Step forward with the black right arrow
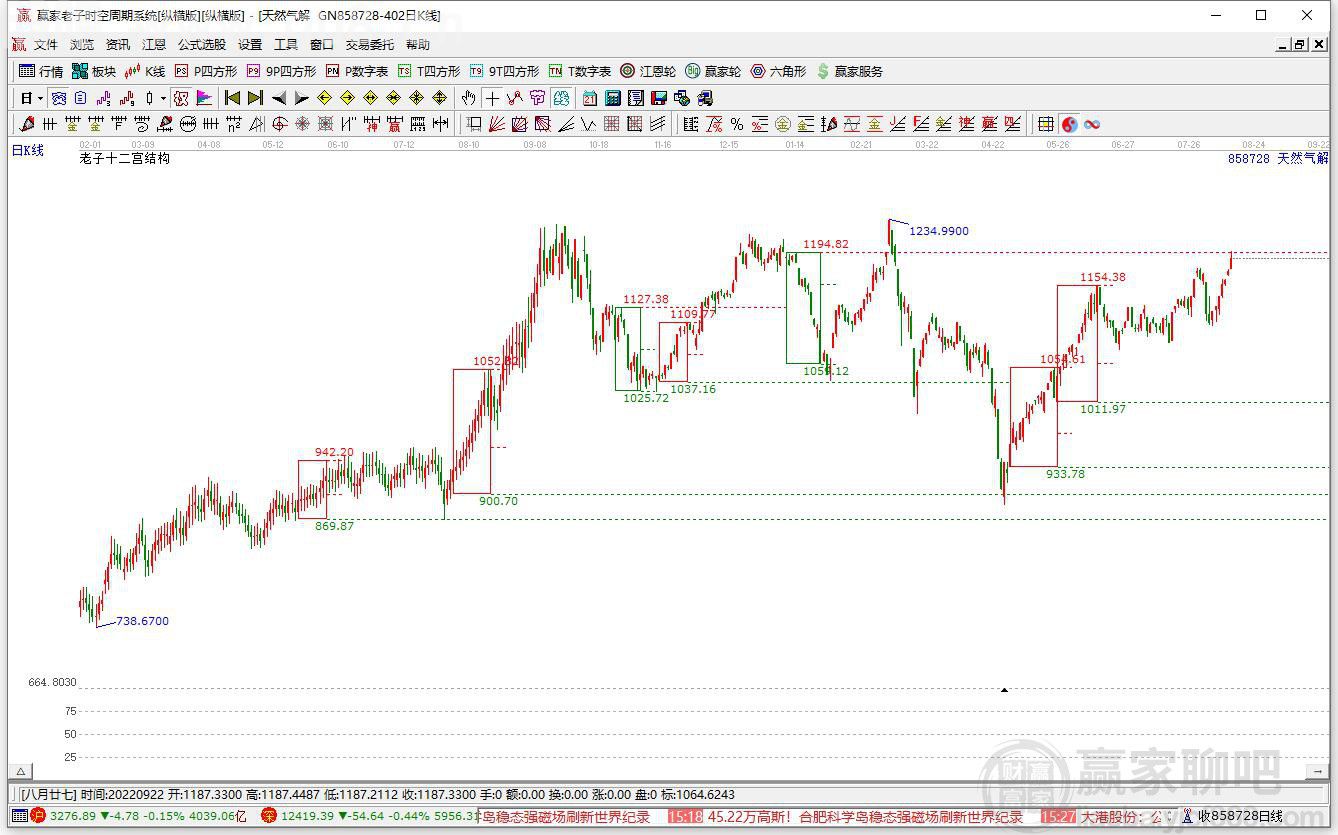 click(302, 98)
